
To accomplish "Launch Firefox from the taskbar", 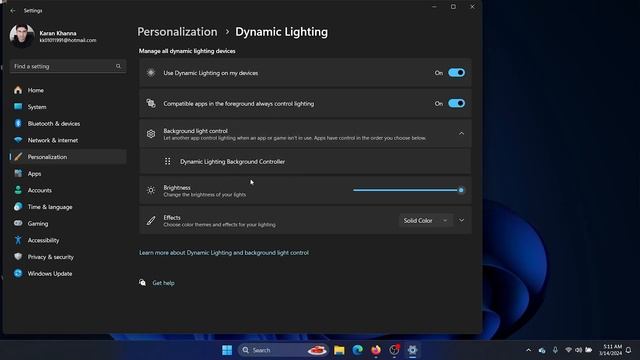I will pyautogui.click(x=376, y=350).
